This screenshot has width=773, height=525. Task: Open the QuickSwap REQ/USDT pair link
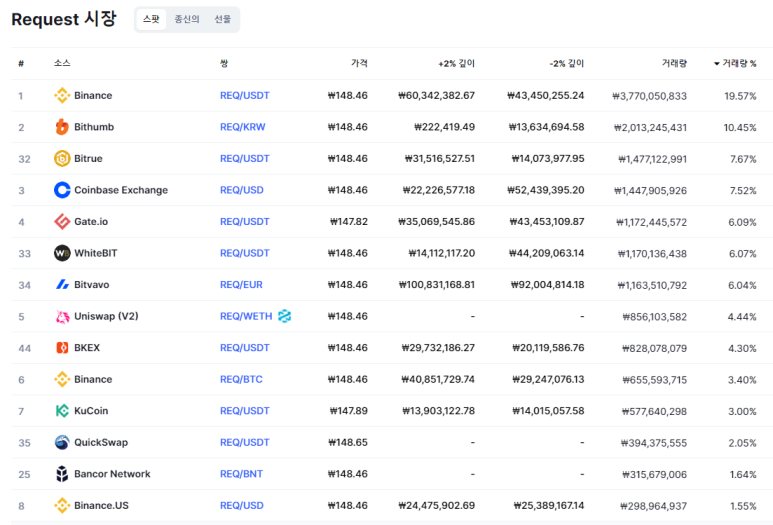click(245, 442)
